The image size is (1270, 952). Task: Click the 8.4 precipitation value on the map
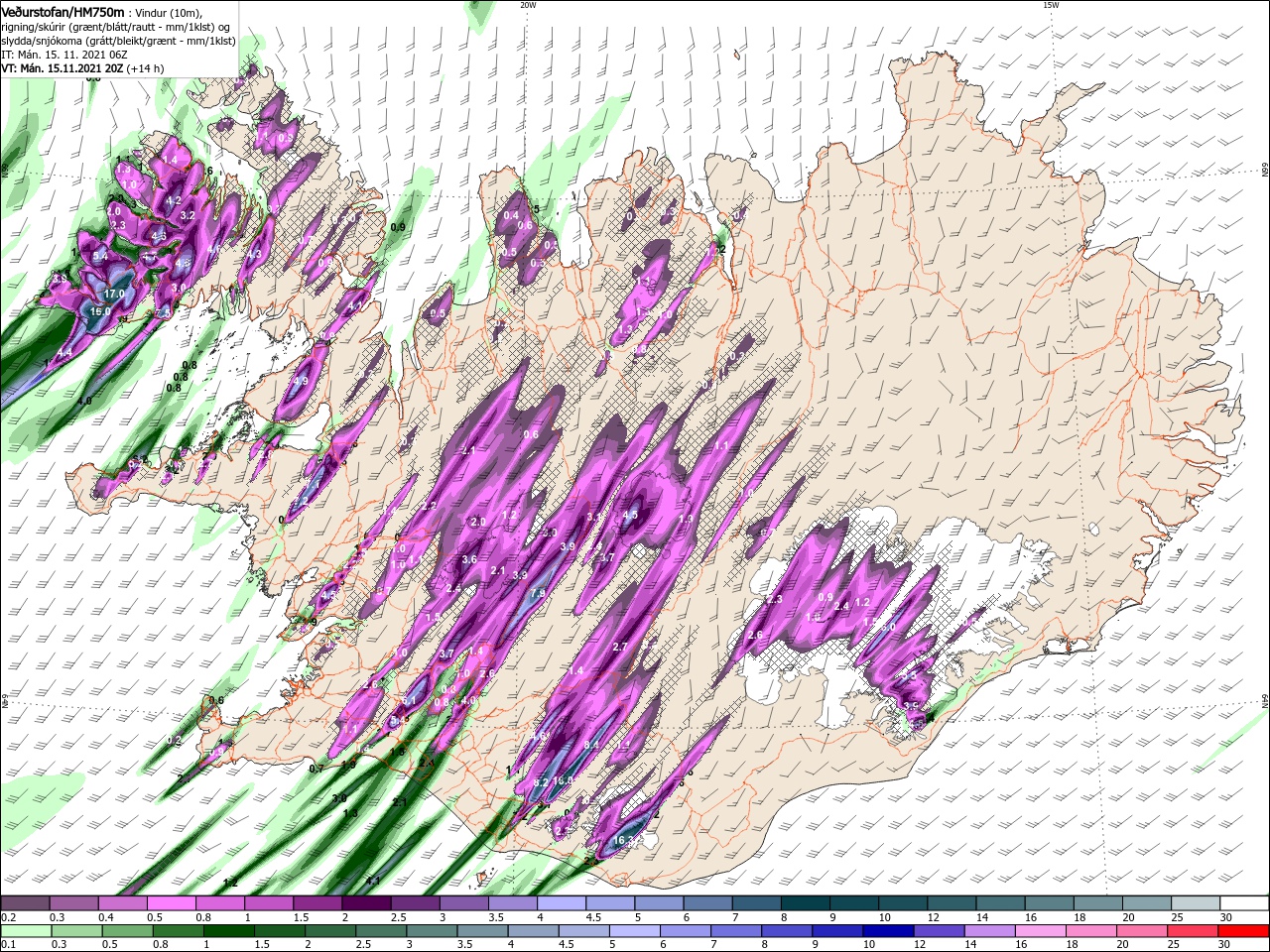point(592,745)
